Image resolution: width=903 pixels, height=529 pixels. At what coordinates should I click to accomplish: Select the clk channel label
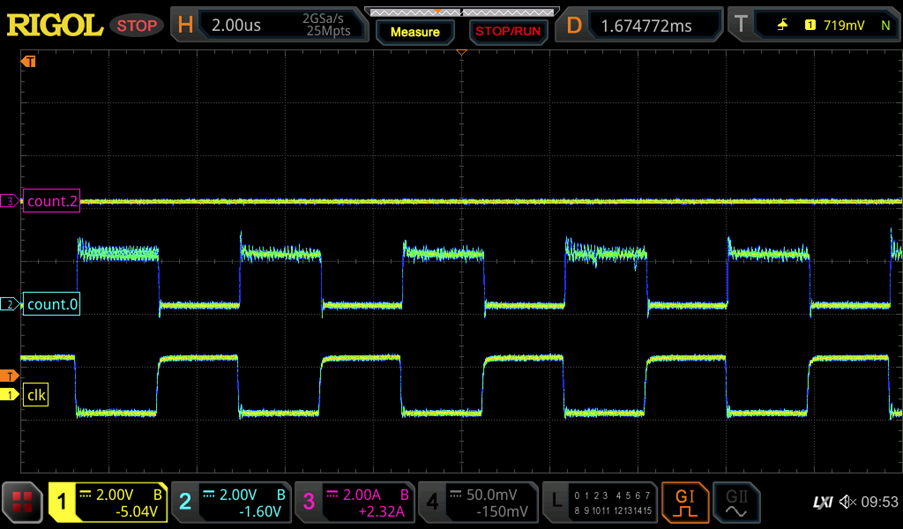coord(36,395)
